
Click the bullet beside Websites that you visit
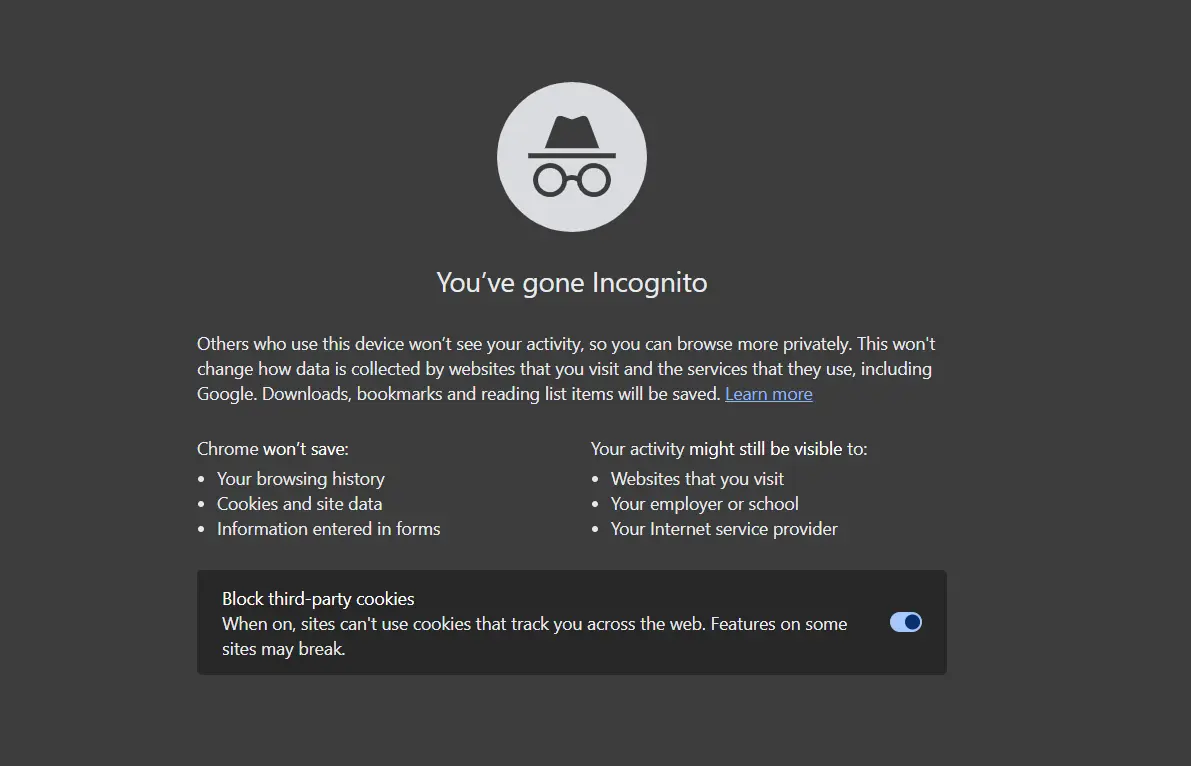pos(597,479)
